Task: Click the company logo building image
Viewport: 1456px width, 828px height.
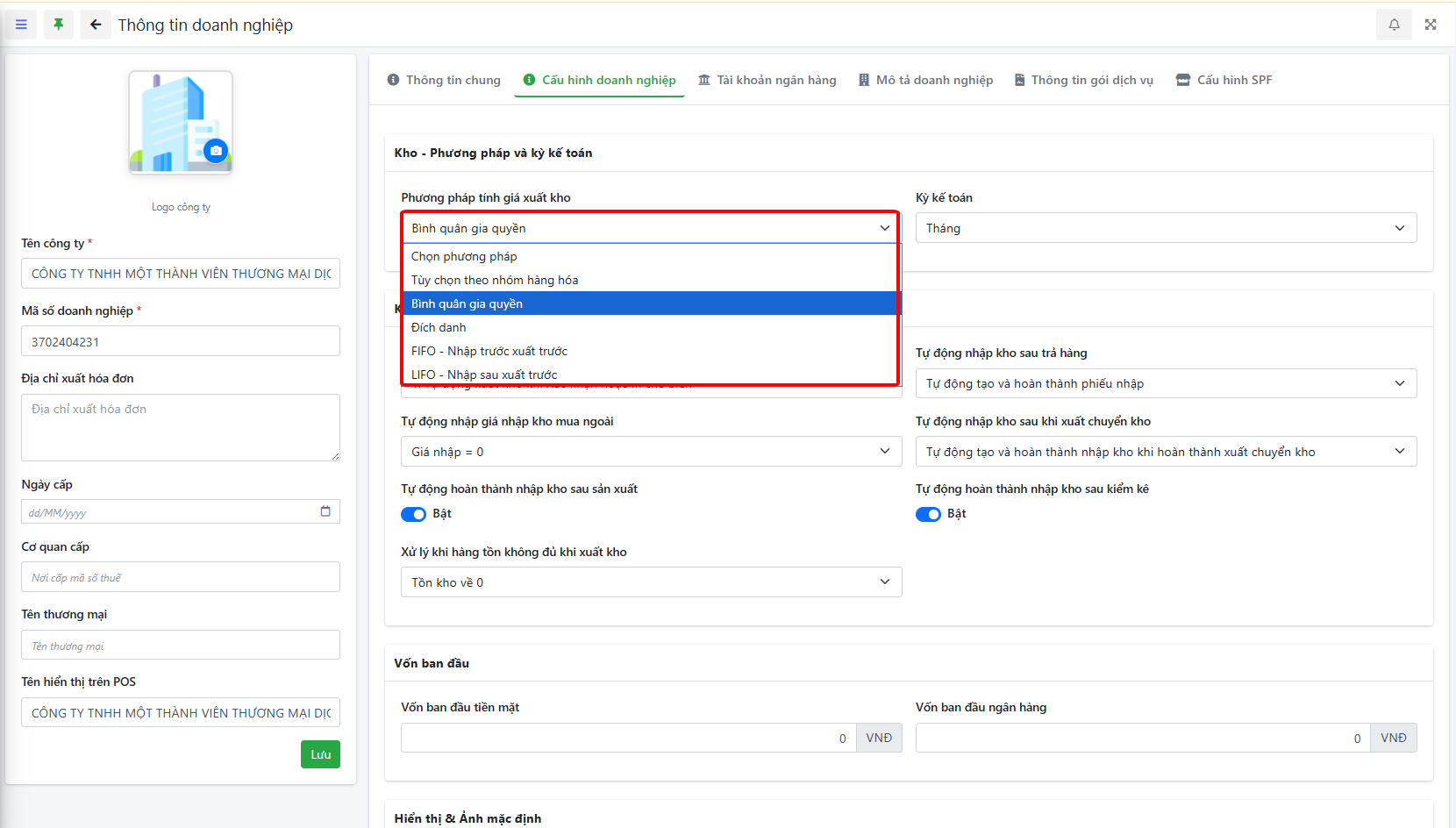Action: 174,118
